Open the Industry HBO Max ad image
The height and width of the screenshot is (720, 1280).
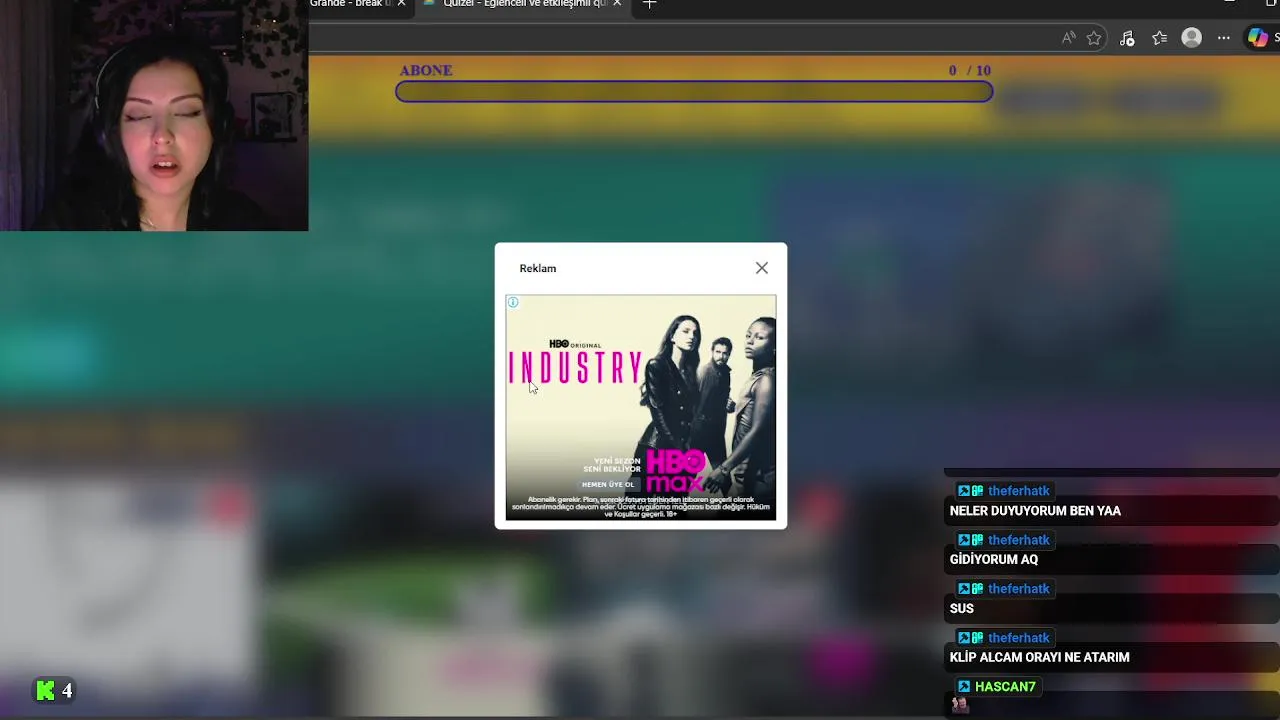click(641, 407)
